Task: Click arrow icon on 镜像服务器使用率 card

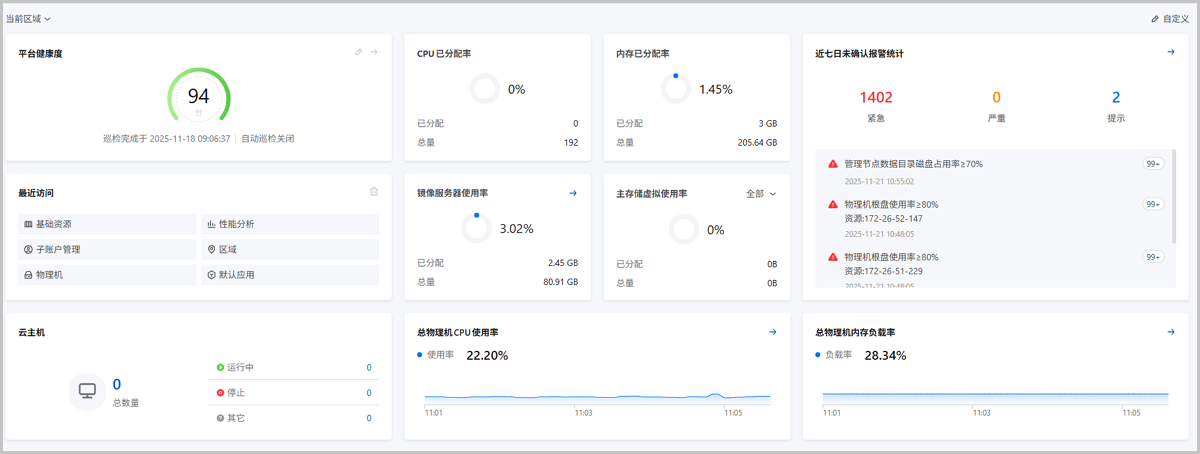Action: 573,193
